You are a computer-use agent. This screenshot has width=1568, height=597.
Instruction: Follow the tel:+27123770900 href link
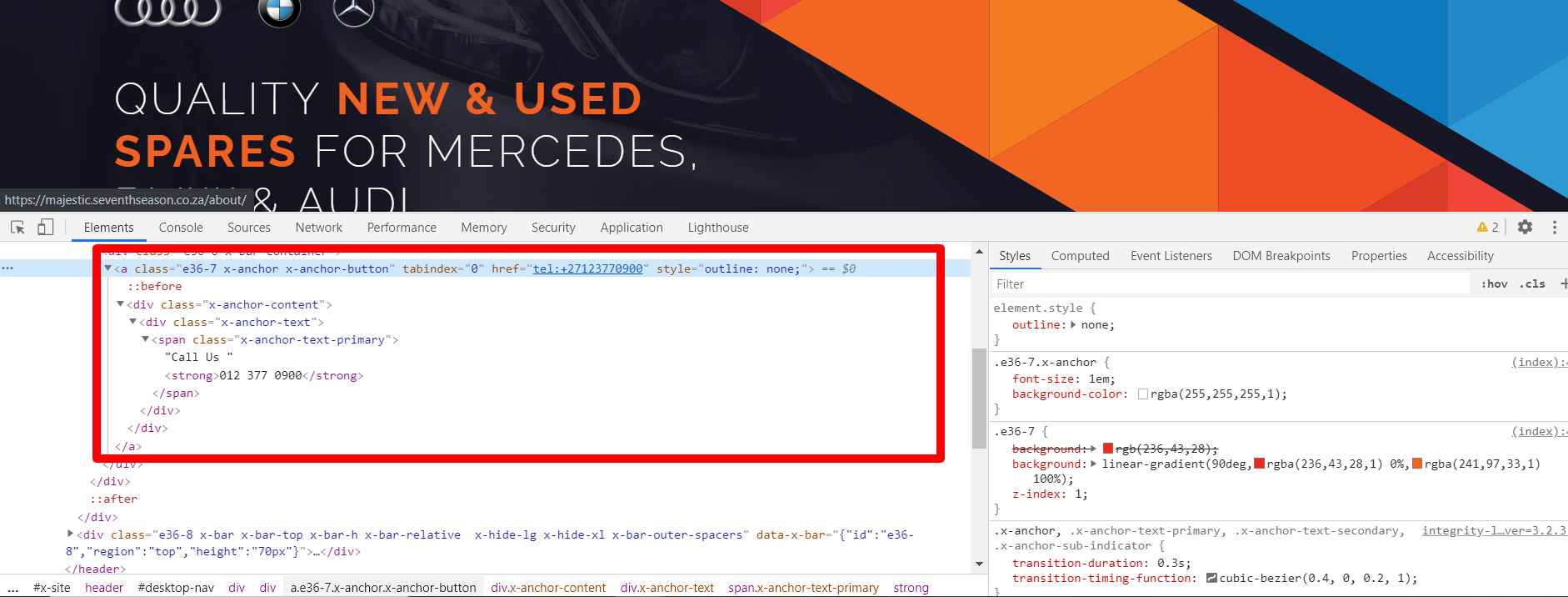coord(588,268)
